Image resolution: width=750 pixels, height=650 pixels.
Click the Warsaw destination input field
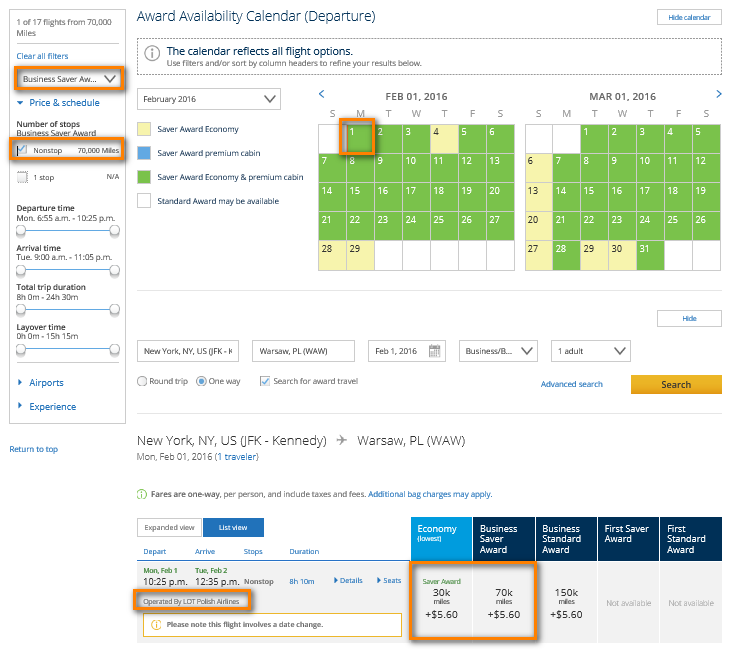(x=303, y=351)
